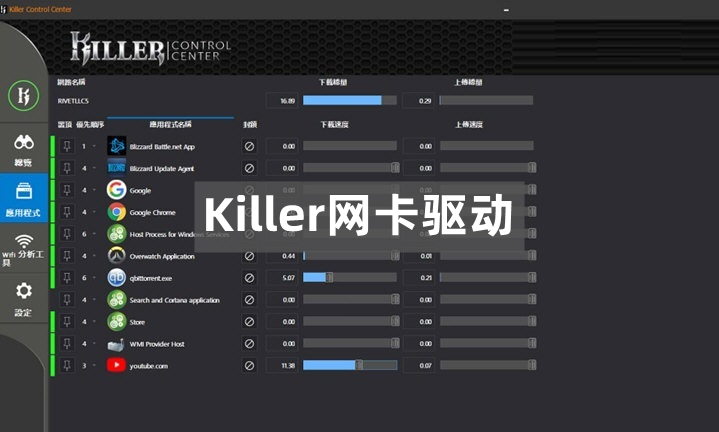
Task: Click the Overwatch Application icon
Action: pos(117,256)
